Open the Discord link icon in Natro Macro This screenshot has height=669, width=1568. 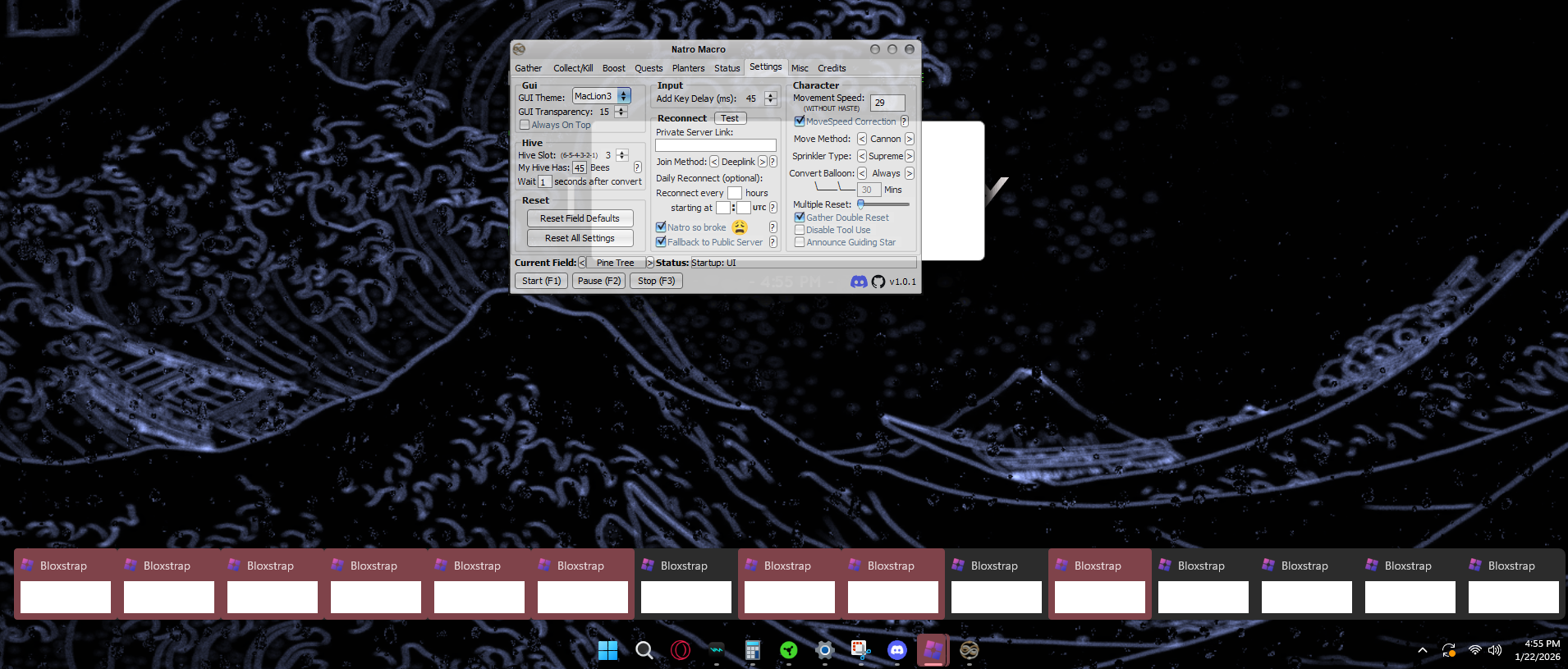(859, 282)
